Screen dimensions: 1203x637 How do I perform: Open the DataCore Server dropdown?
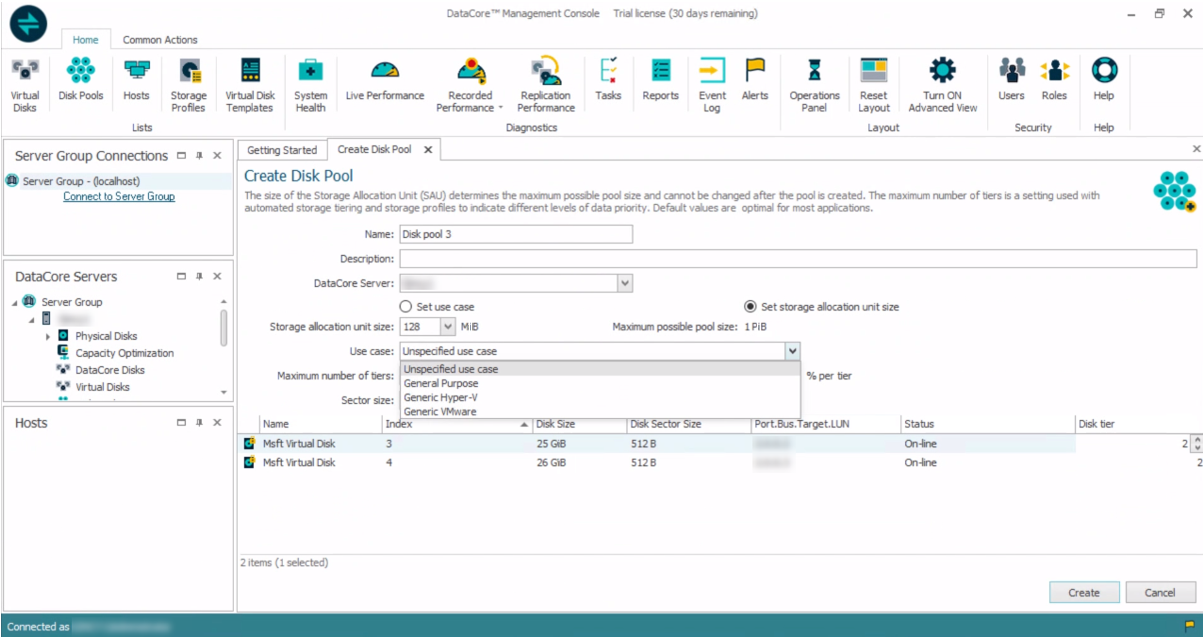coord(625,284)
